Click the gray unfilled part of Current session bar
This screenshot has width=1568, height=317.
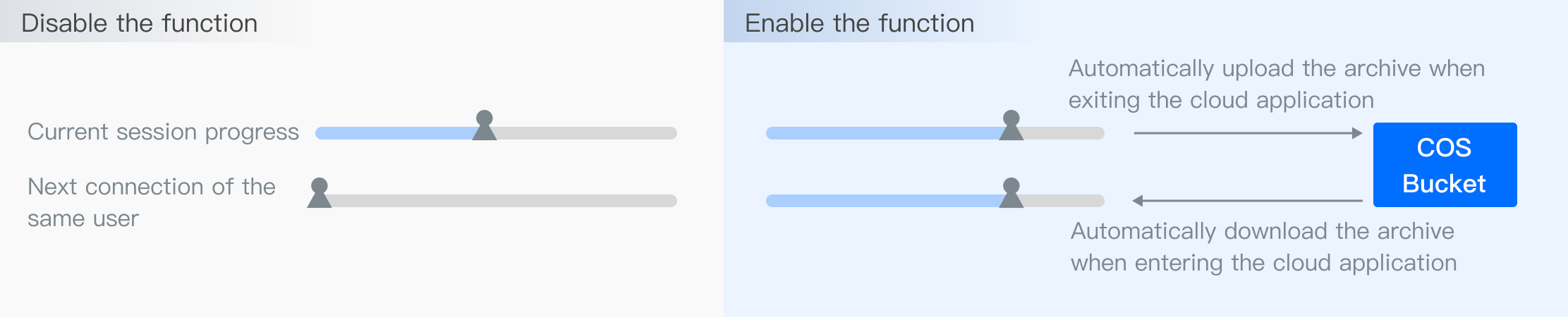[x=585, y=133]
